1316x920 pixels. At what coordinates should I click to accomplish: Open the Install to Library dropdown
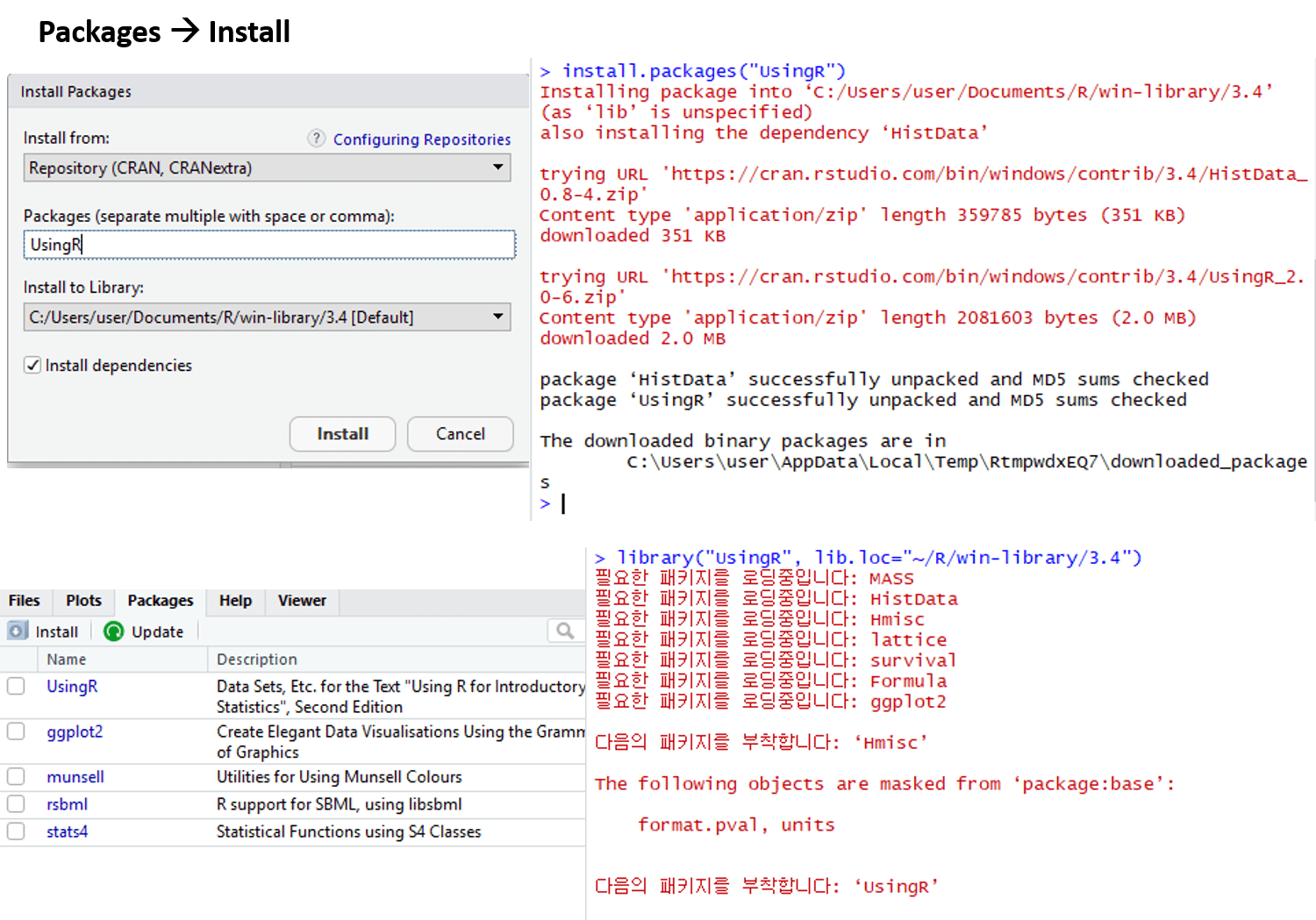(x=497, y=317)
